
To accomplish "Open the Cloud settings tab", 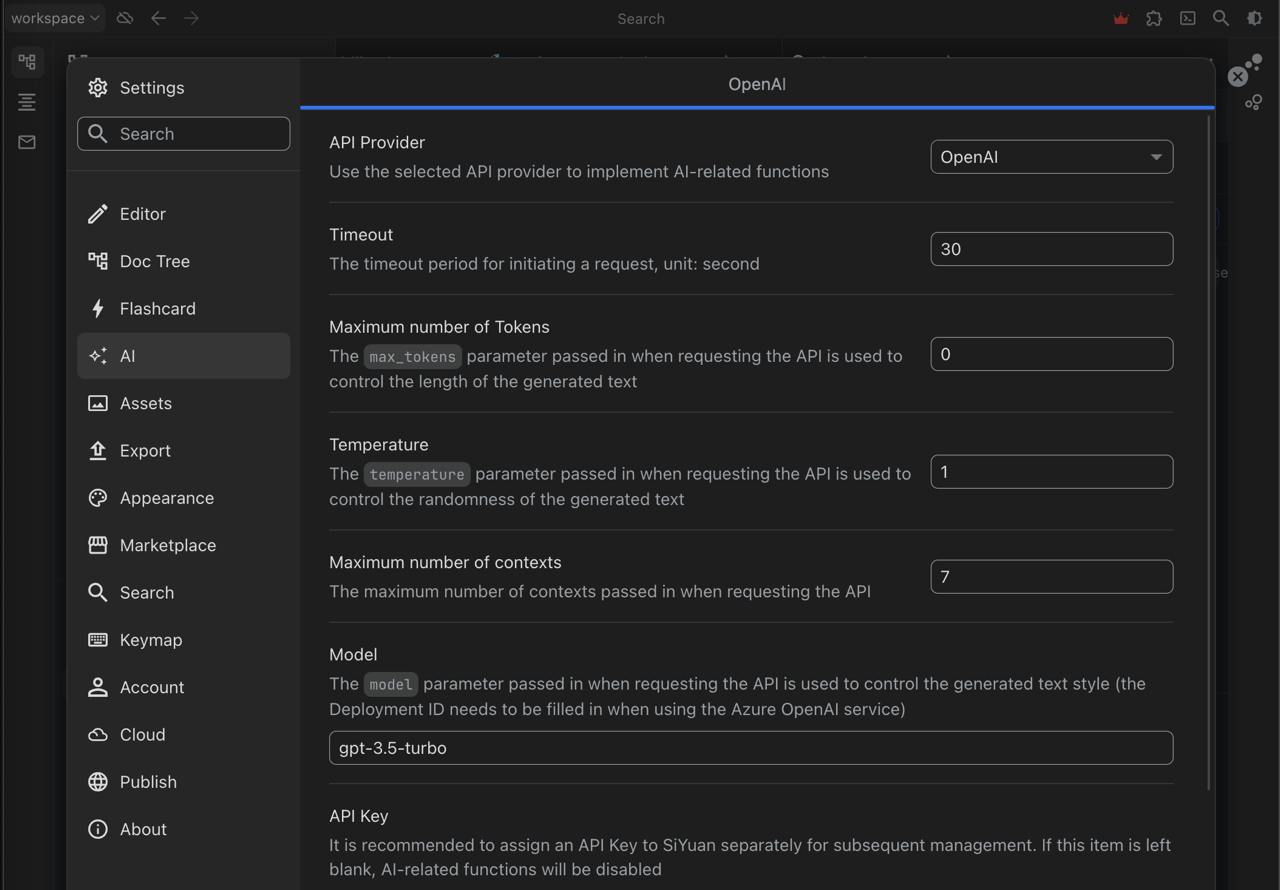I will click(x=184, y=734).
